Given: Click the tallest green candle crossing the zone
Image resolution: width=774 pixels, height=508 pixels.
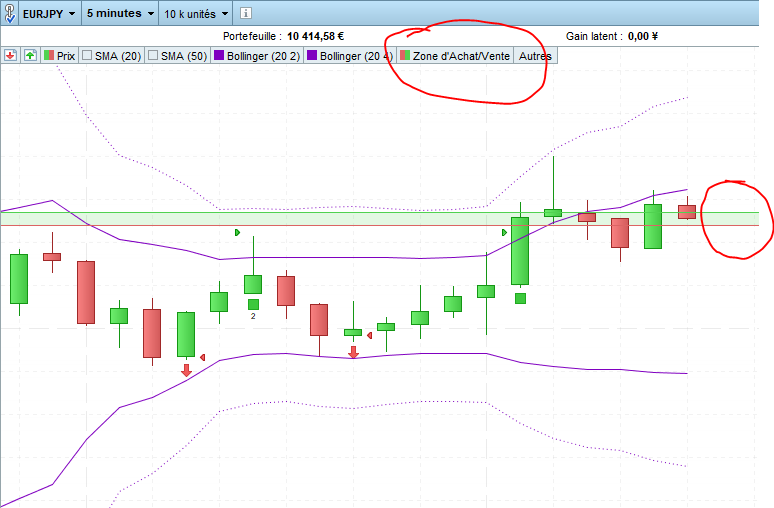Looking at the screenshot, I should point(520,251).
